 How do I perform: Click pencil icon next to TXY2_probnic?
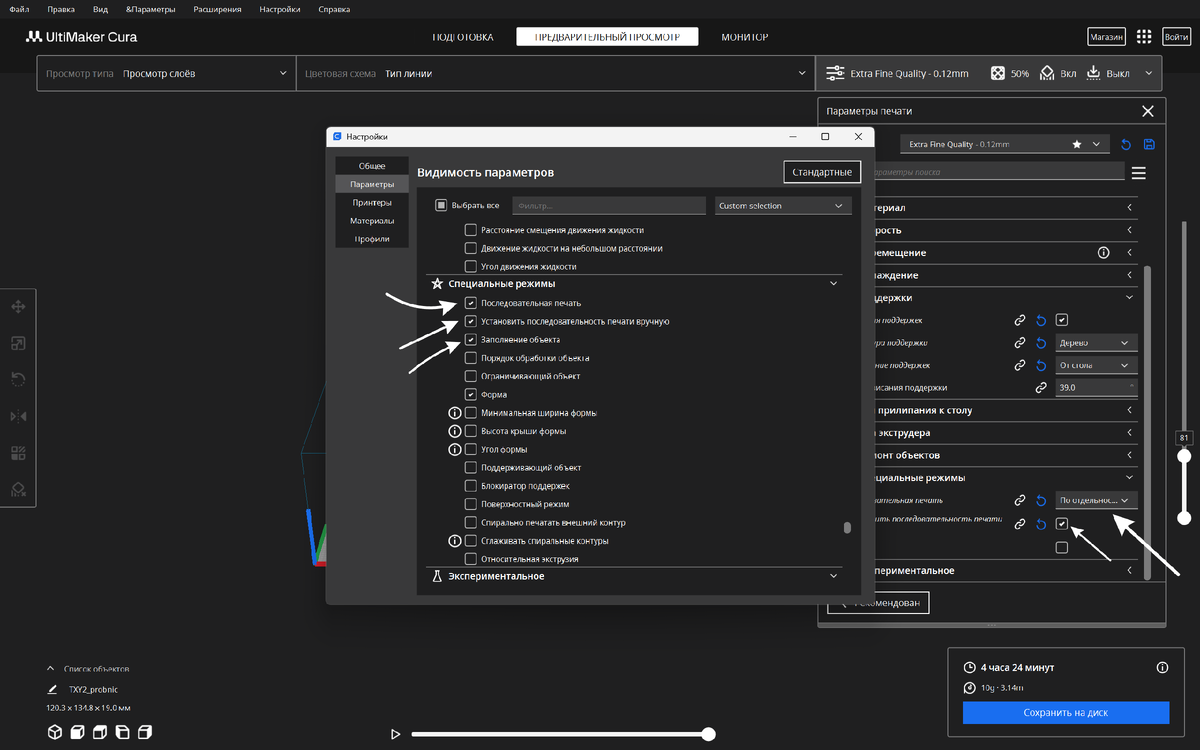point(52,689)
